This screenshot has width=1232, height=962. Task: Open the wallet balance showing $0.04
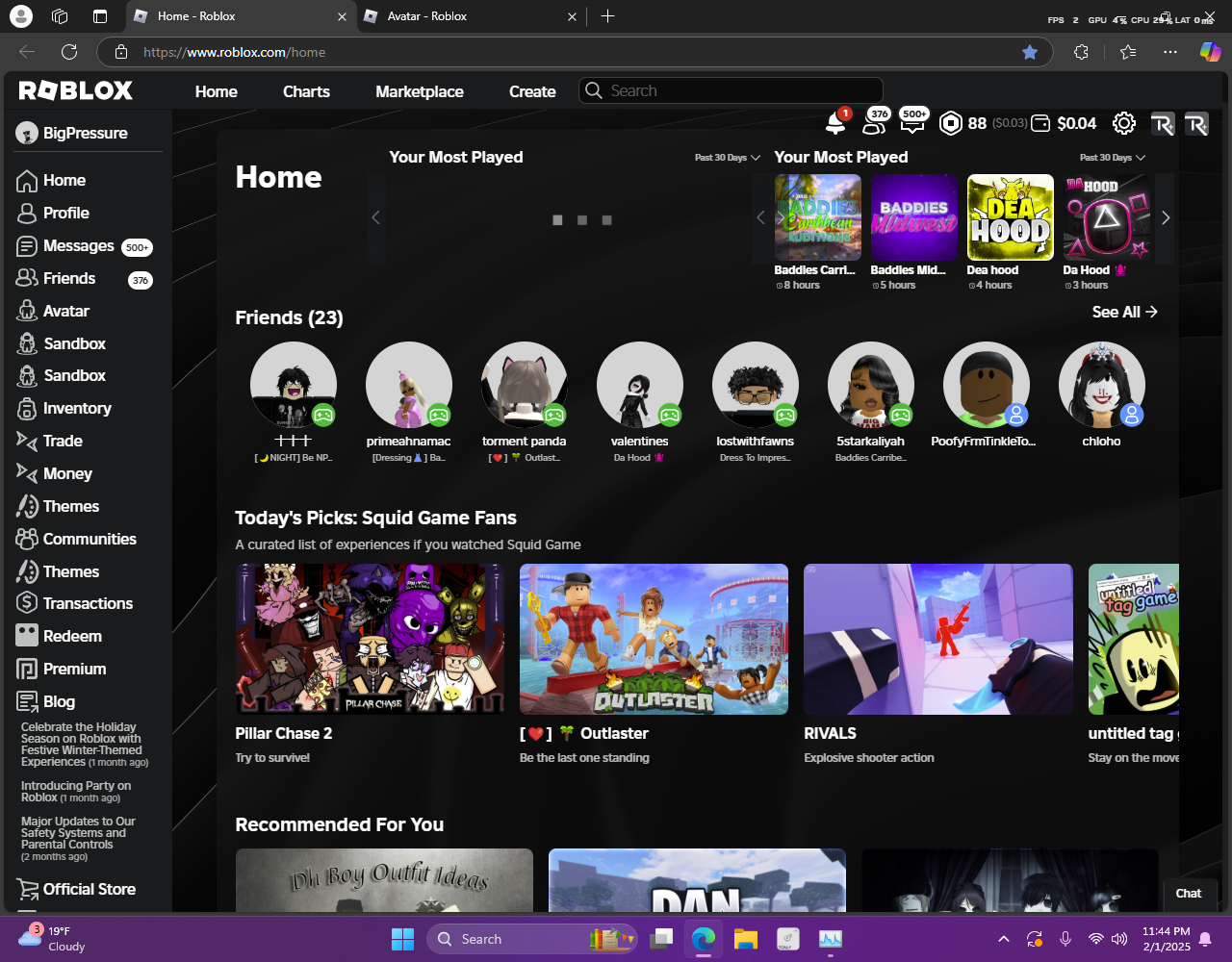click(x=1064, y=123)
